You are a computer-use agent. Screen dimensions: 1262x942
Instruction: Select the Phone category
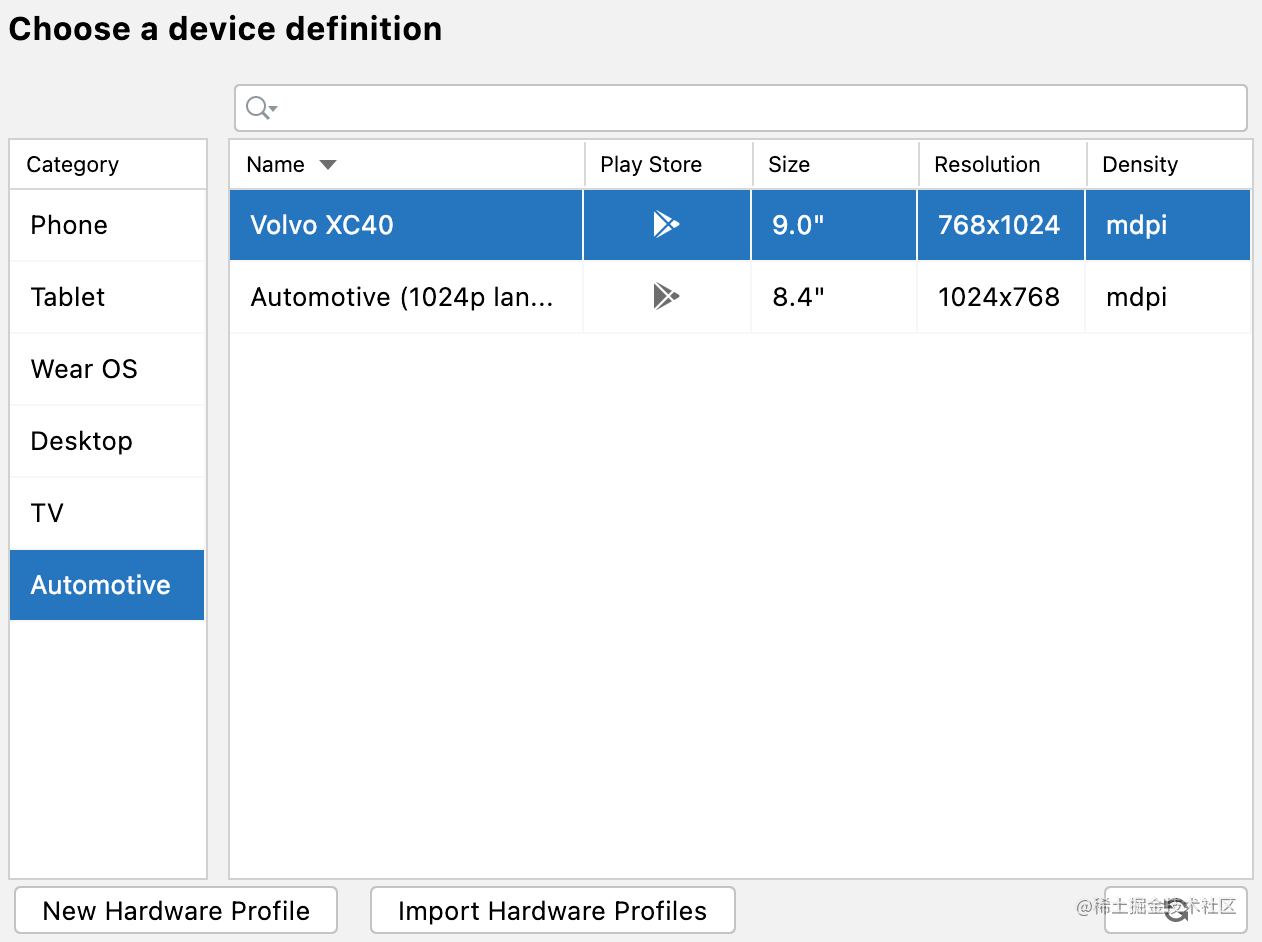tap(68, 224)
